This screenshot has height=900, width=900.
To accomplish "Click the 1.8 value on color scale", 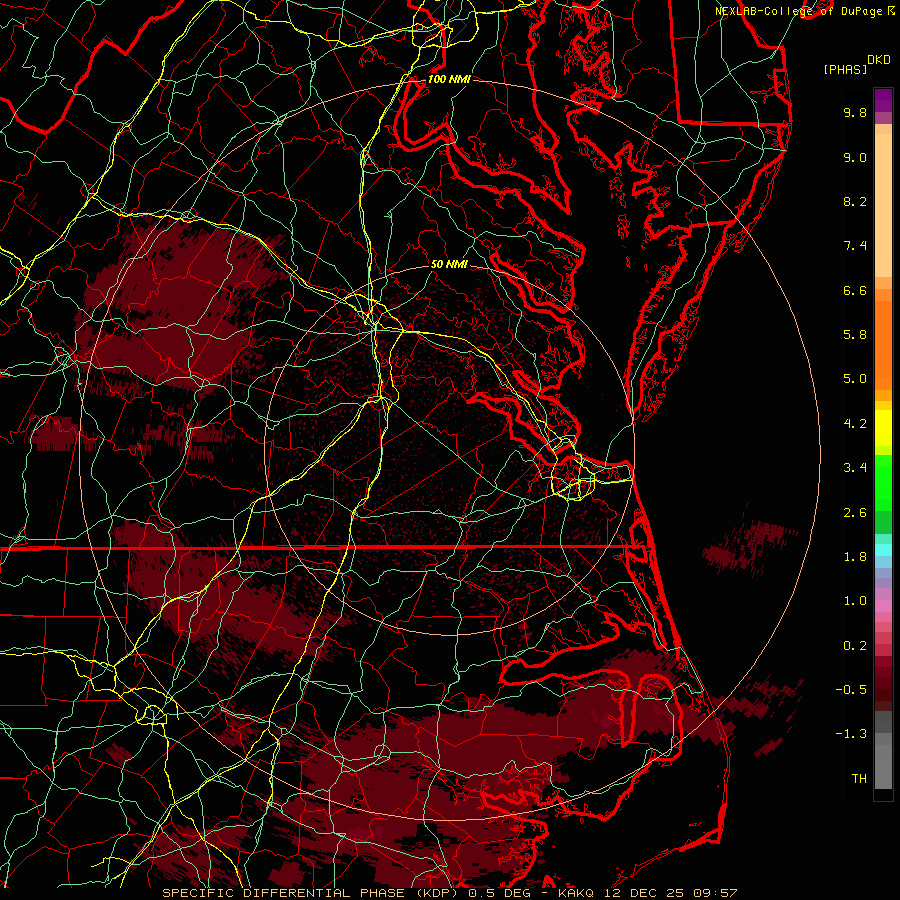I will [x=855, y=557].
